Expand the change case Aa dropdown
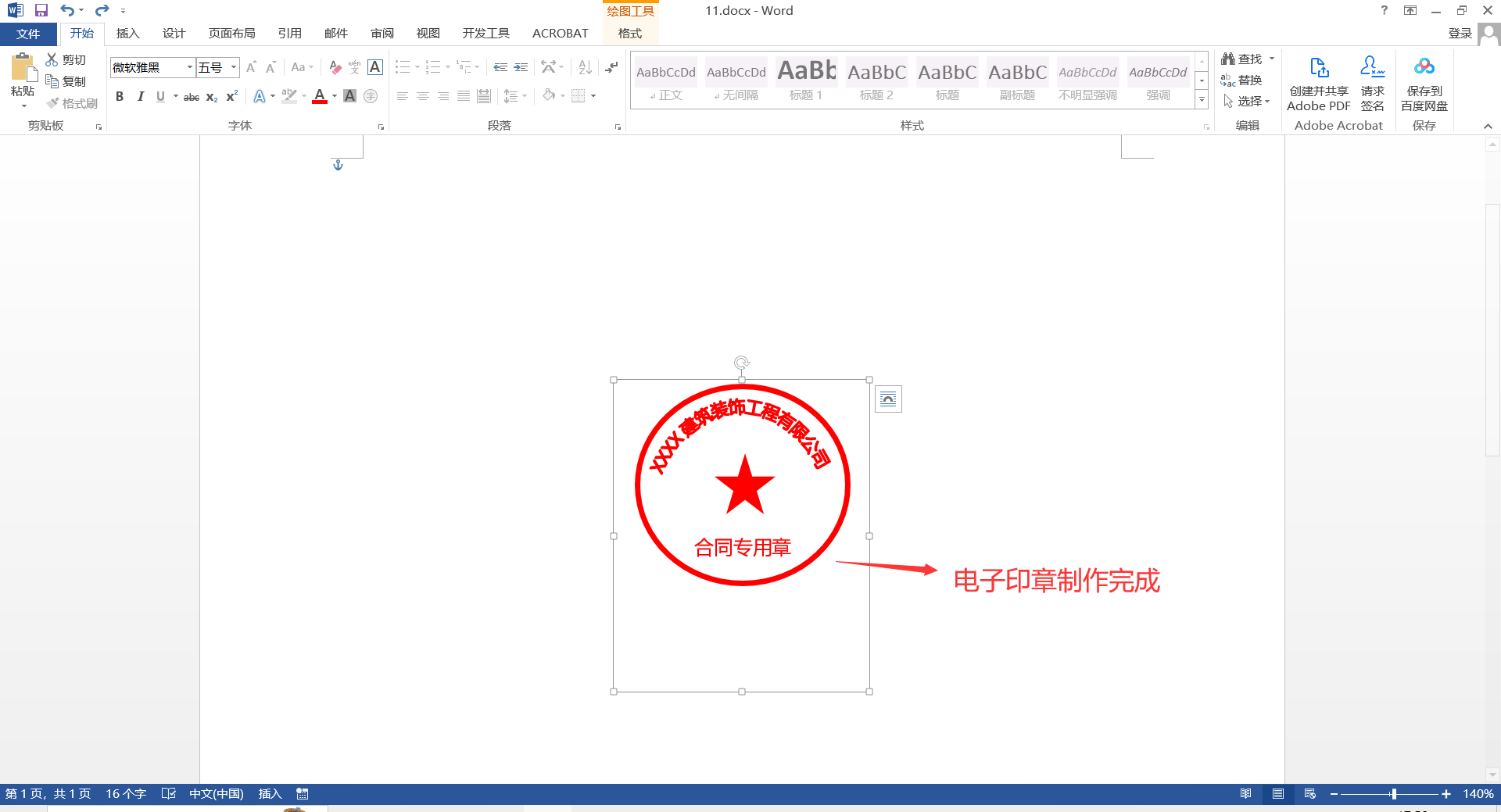The image size is (1501, 812). tap(302, 68)
